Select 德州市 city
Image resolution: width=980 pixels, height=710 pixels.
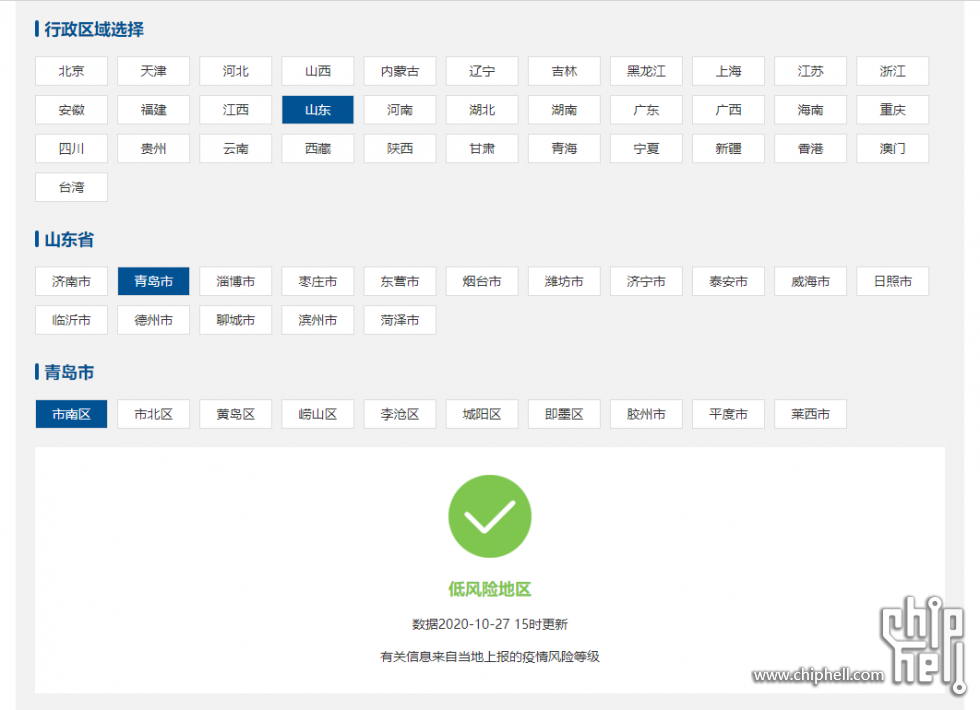click(154, 320)
